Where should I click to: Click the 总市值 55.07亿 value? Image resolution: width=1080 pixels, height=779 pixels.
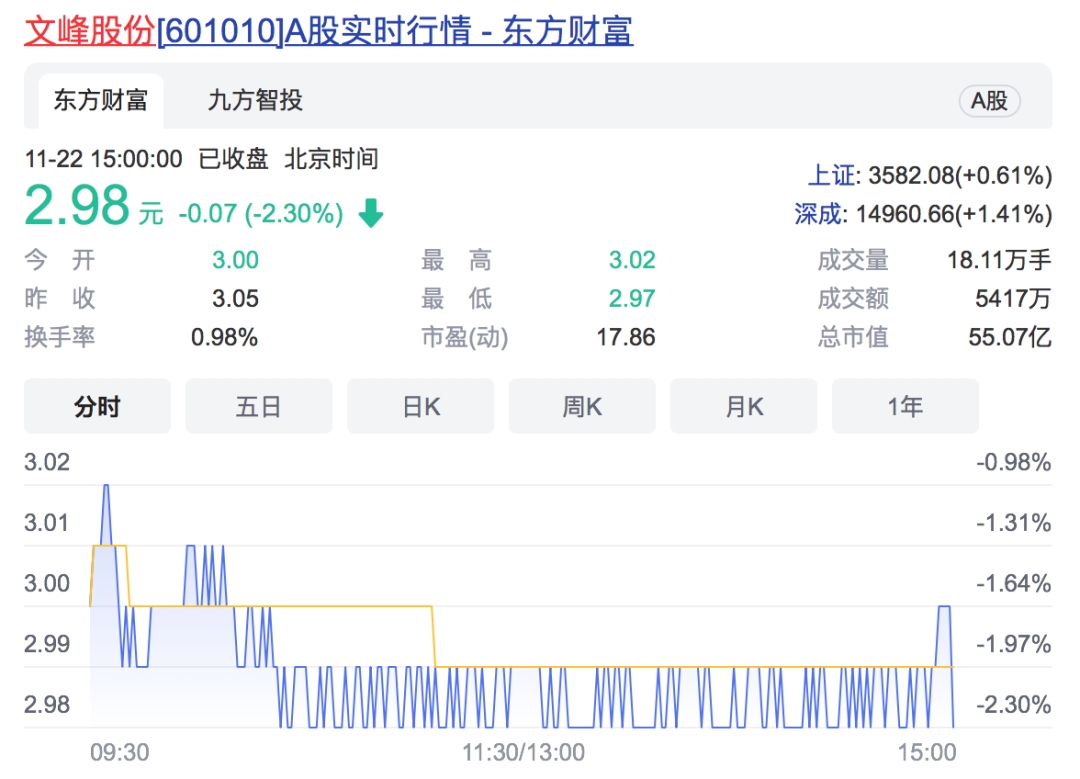(x=1009, y=337)
